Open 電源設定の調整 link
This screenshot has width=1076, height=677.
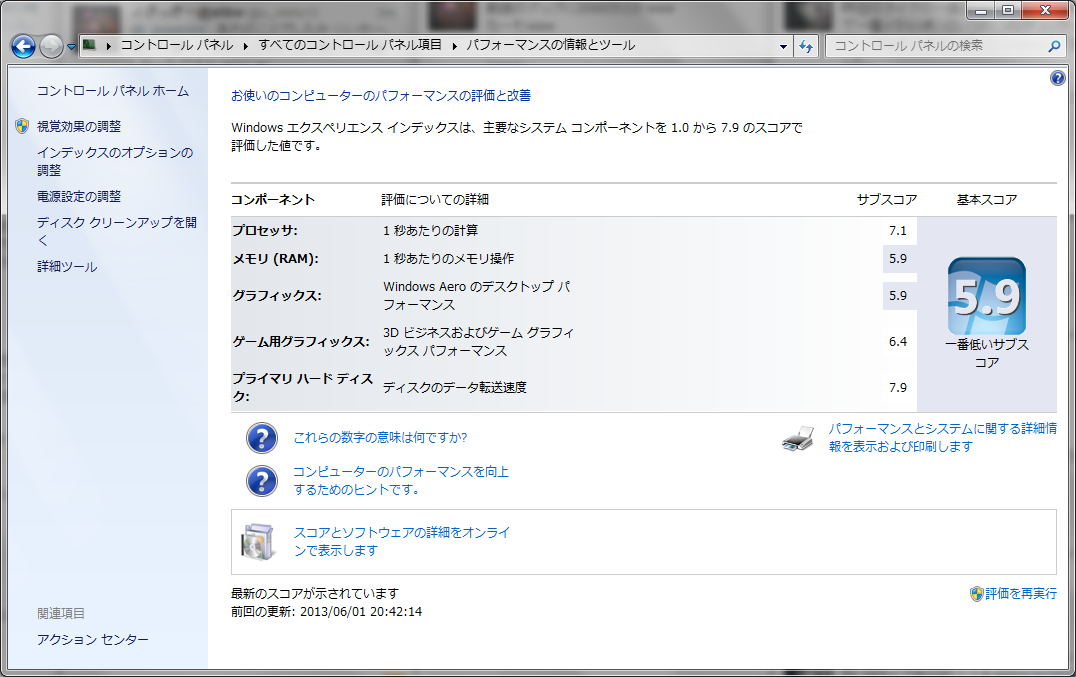tap(79, 197)
